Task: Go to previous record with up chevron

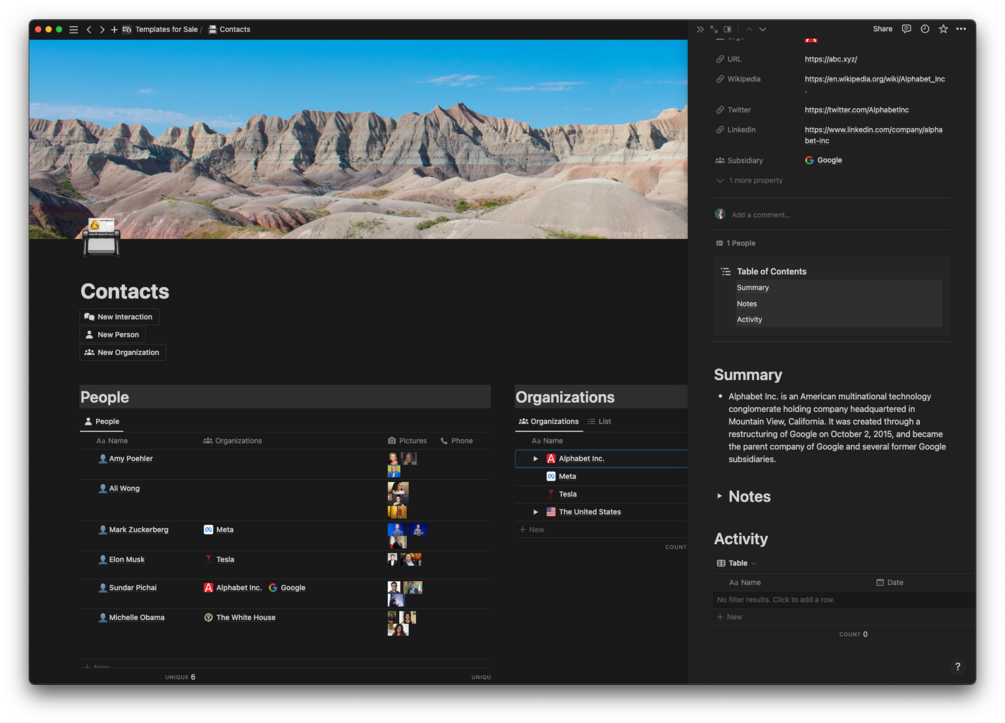Action: pos(749,29)
